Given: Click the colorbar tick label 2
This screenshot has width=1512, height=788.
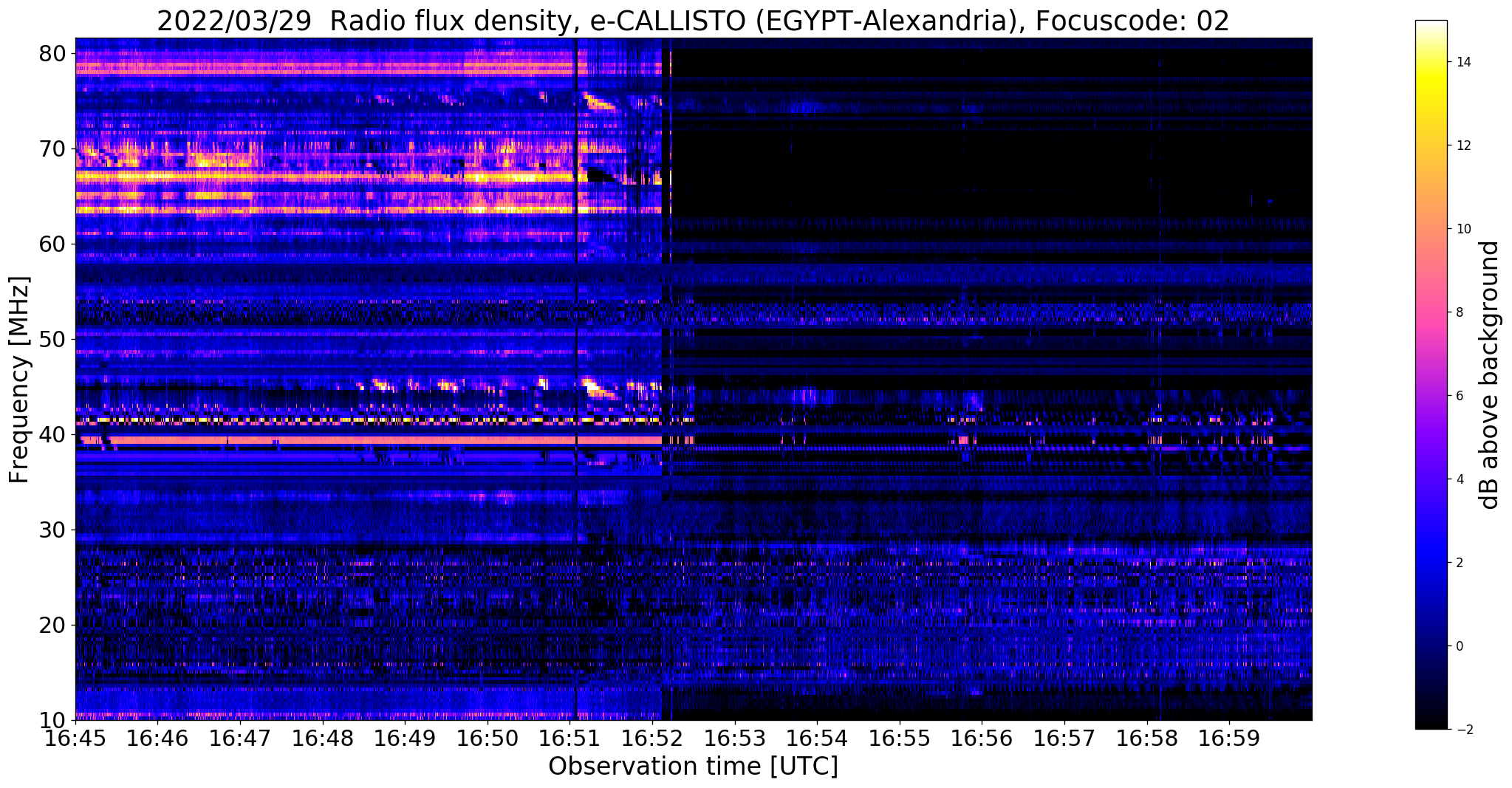Looking at the screenshot, I should click(1460, 563).
